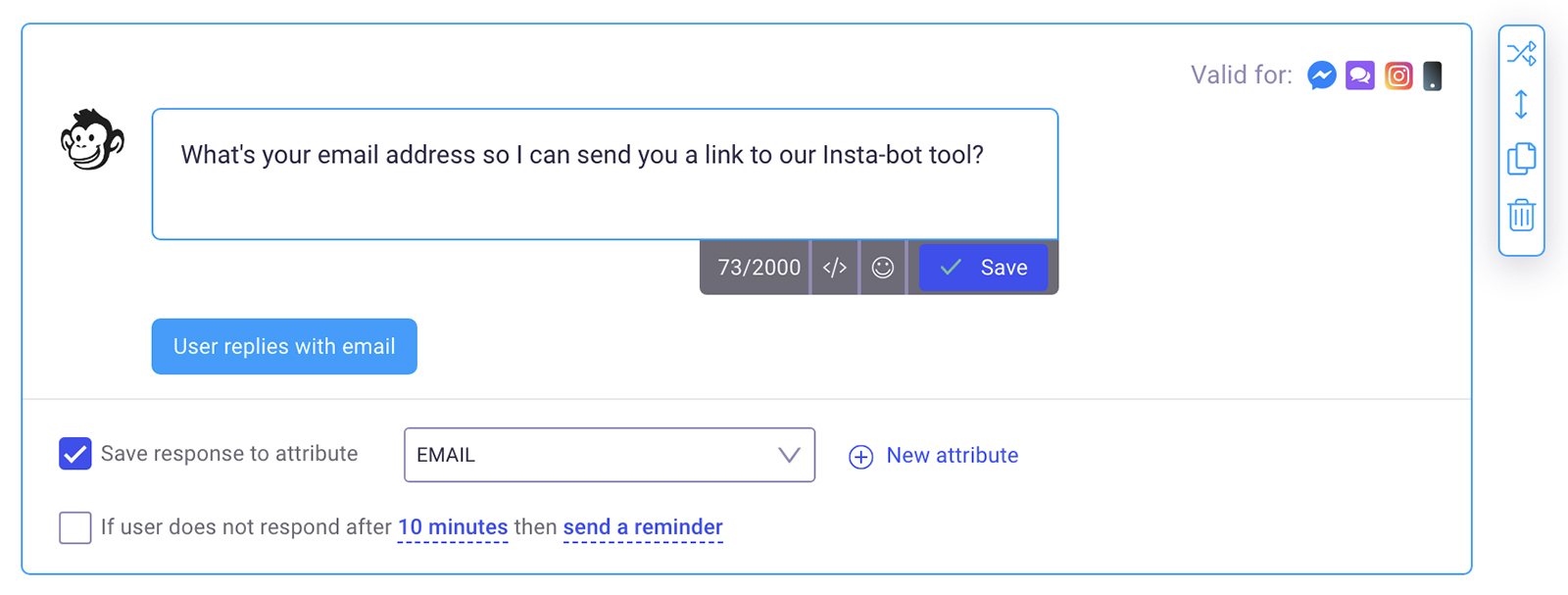Click the move up/down arrows icon

click(x=1521, y=104)
